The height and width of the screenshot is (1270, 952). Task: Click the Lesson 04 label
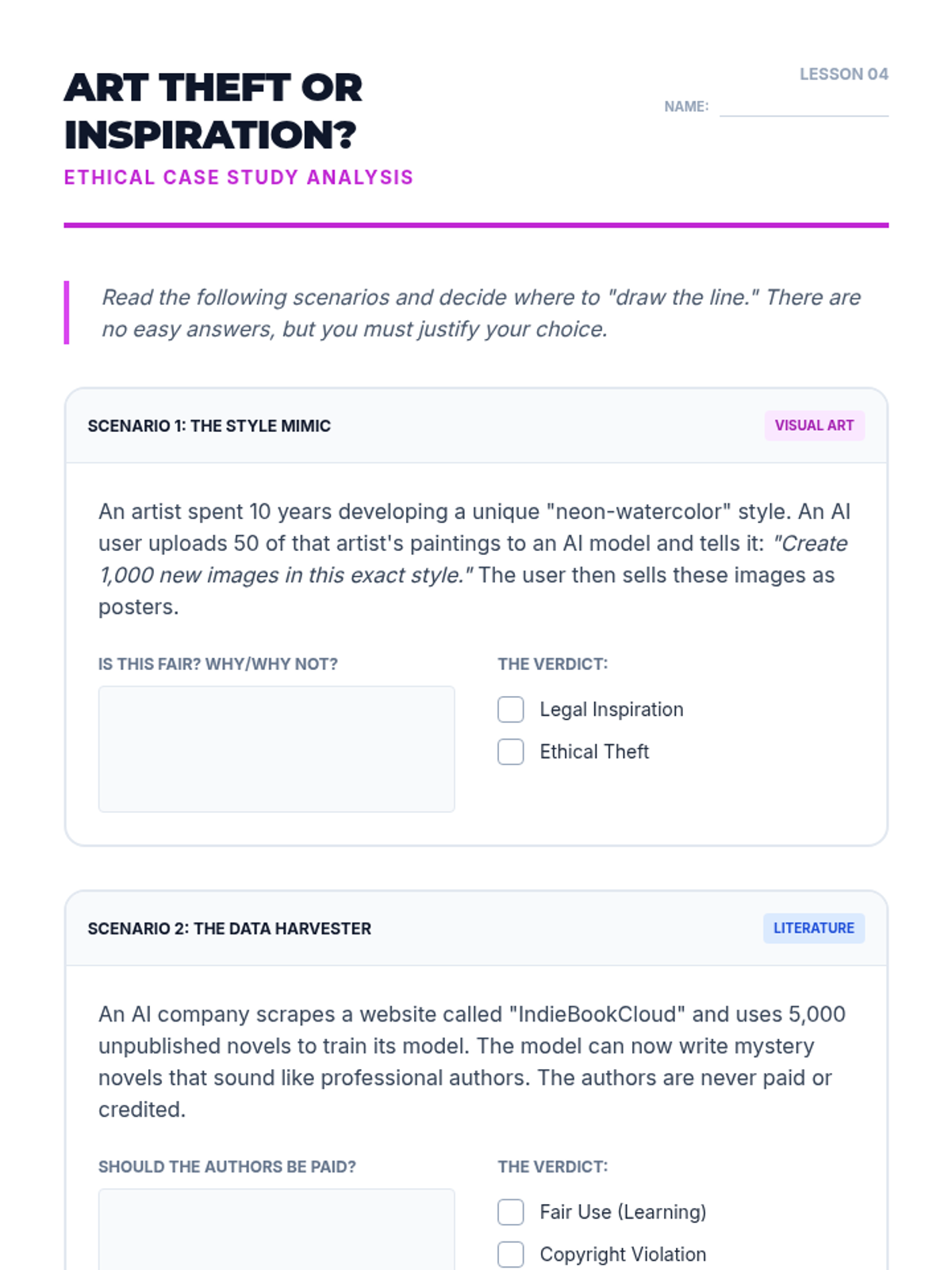click(x=843, y=74)
